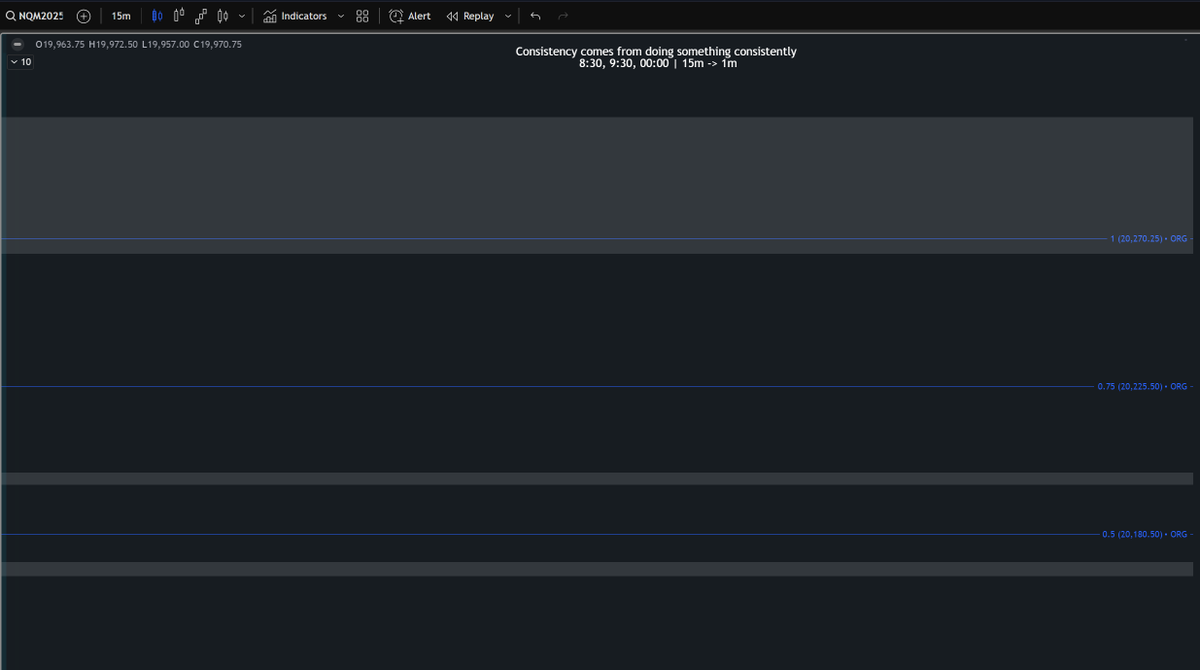The height and width of the screenshot is (670, 1200).
Task: Click the '8:30, 9:30, 00:00 | 15m -> 1m' text
Action: point(658,63)
